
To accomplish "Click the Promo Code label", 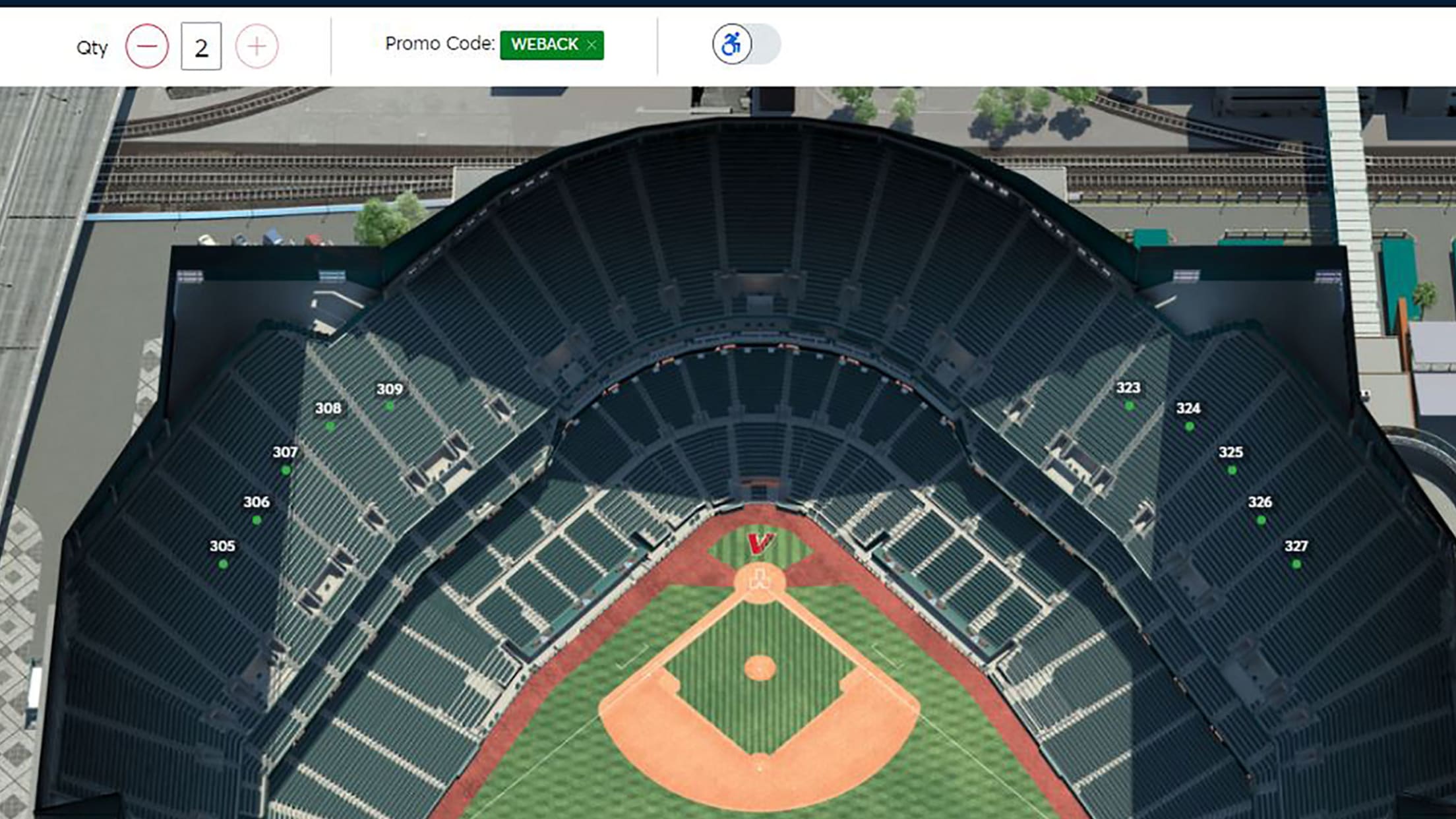I will point(439,44).
